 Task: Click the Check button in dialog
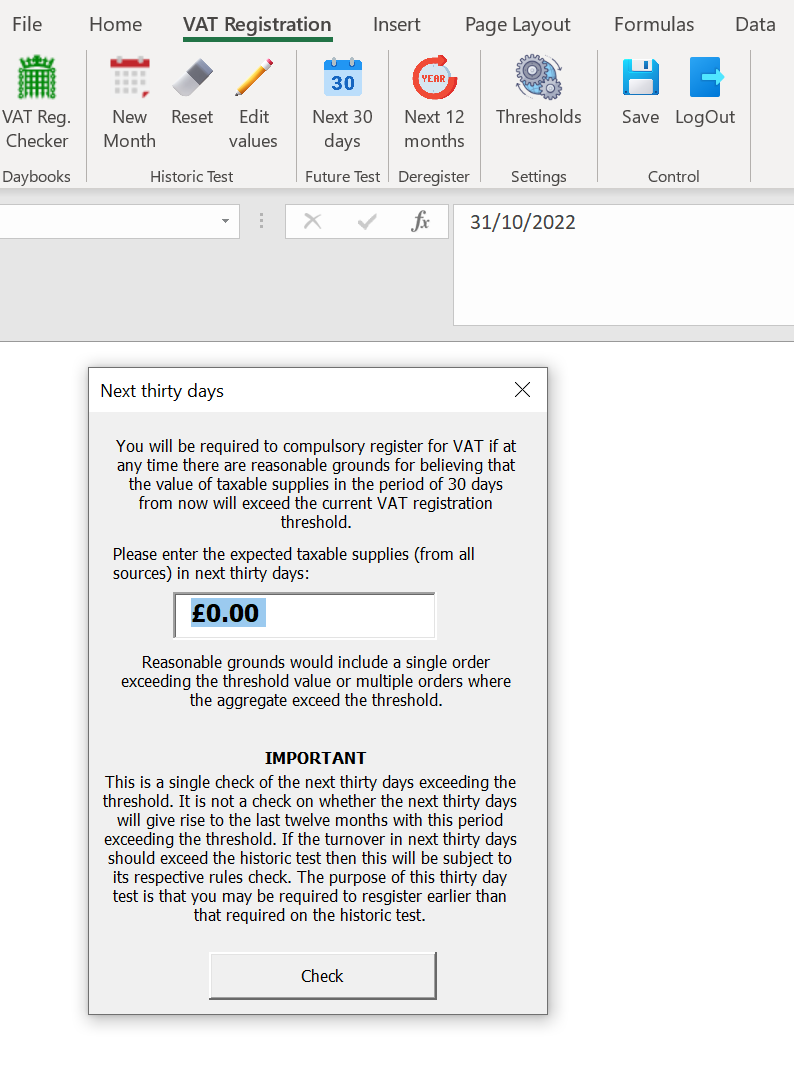point(322,975)
